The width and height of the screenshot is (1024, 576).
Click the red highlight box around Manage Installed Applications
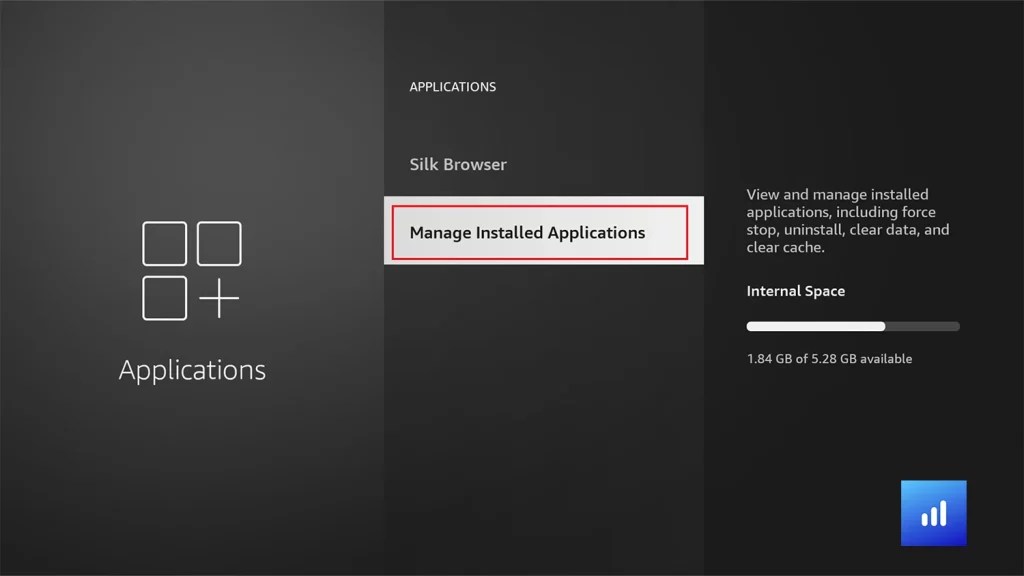541,205
